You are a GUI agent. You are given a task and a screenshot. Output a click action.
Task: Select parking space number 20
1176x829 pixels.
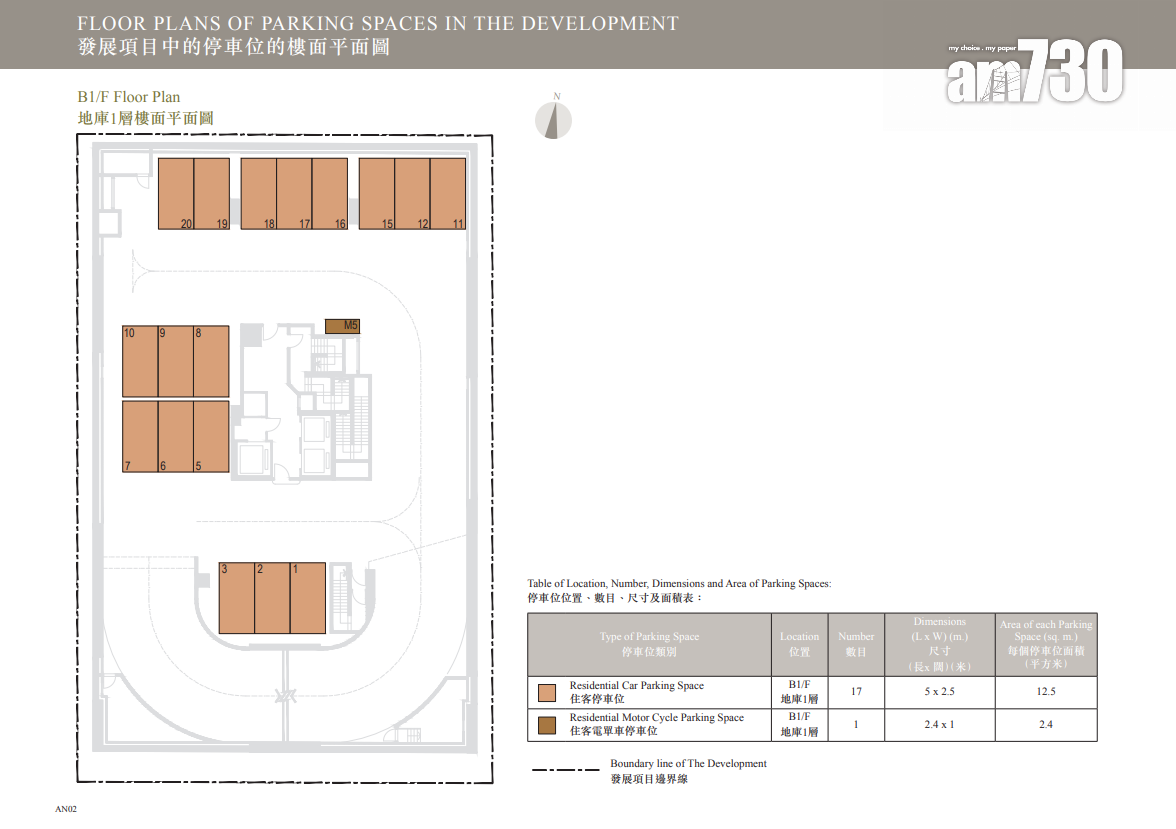pos(176,194)
